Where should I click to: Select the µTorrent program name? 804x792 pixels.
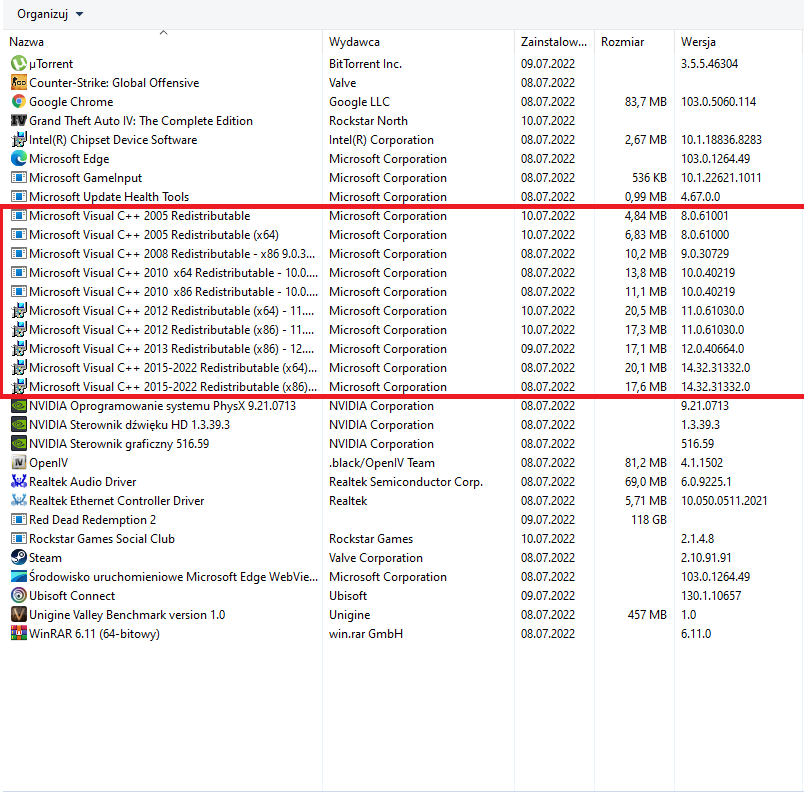tap(51, 64)
